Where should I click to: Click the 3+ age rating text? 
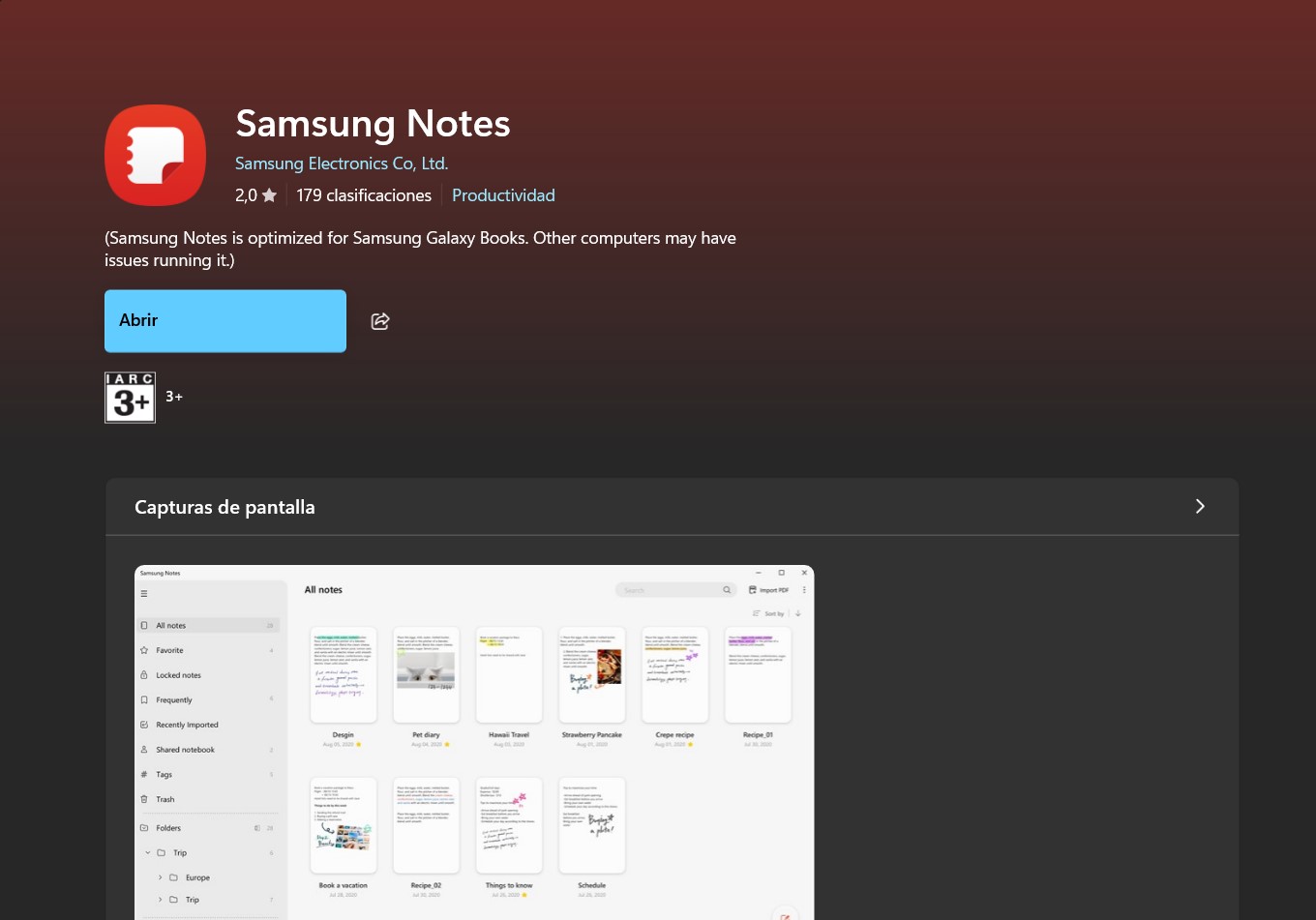[x=174, y=397]
